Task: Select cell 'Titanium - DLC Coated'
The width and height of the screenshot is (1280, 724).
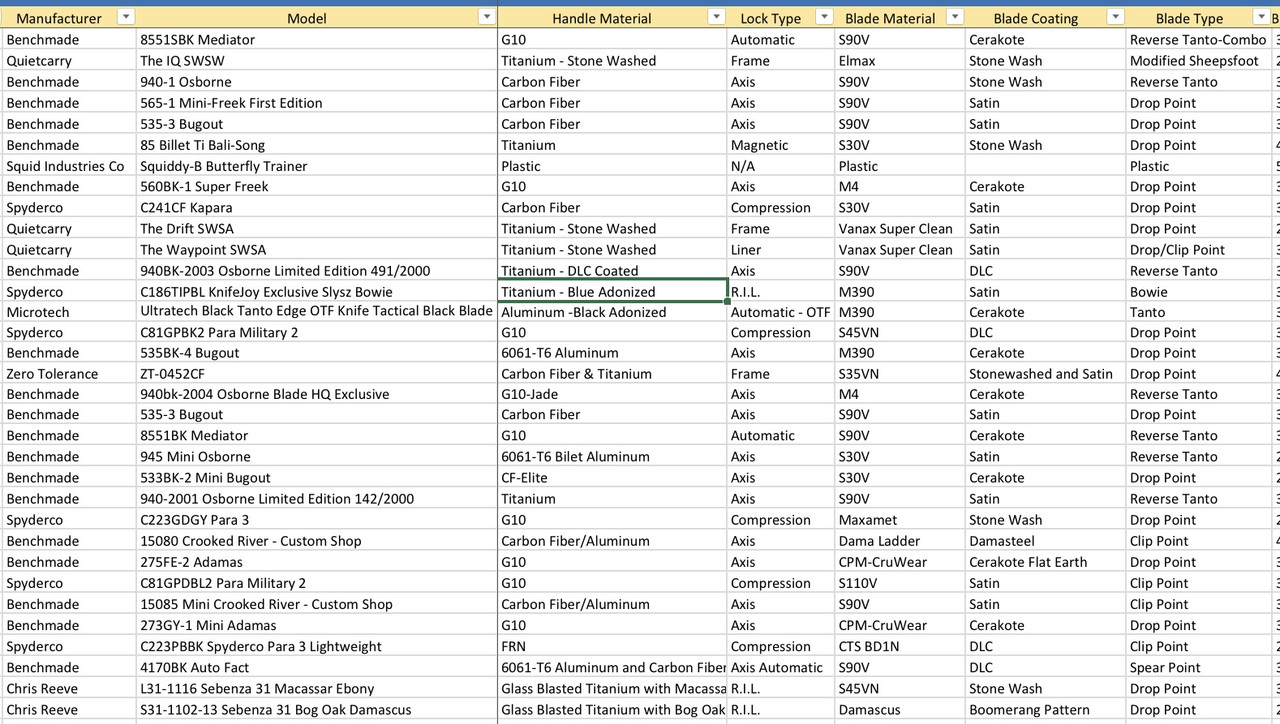Action: pyautogui.click(x=612, y=271)
